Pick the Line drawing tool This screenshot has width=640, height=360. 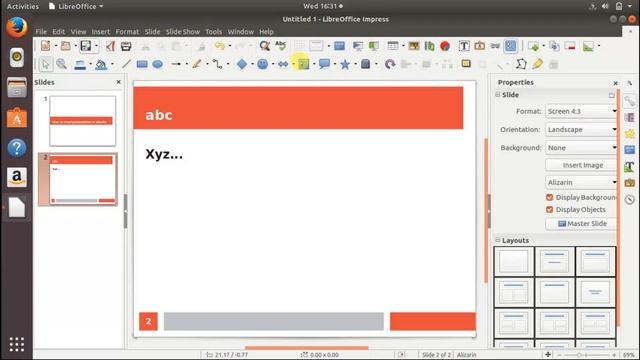[x=127, y=64]
